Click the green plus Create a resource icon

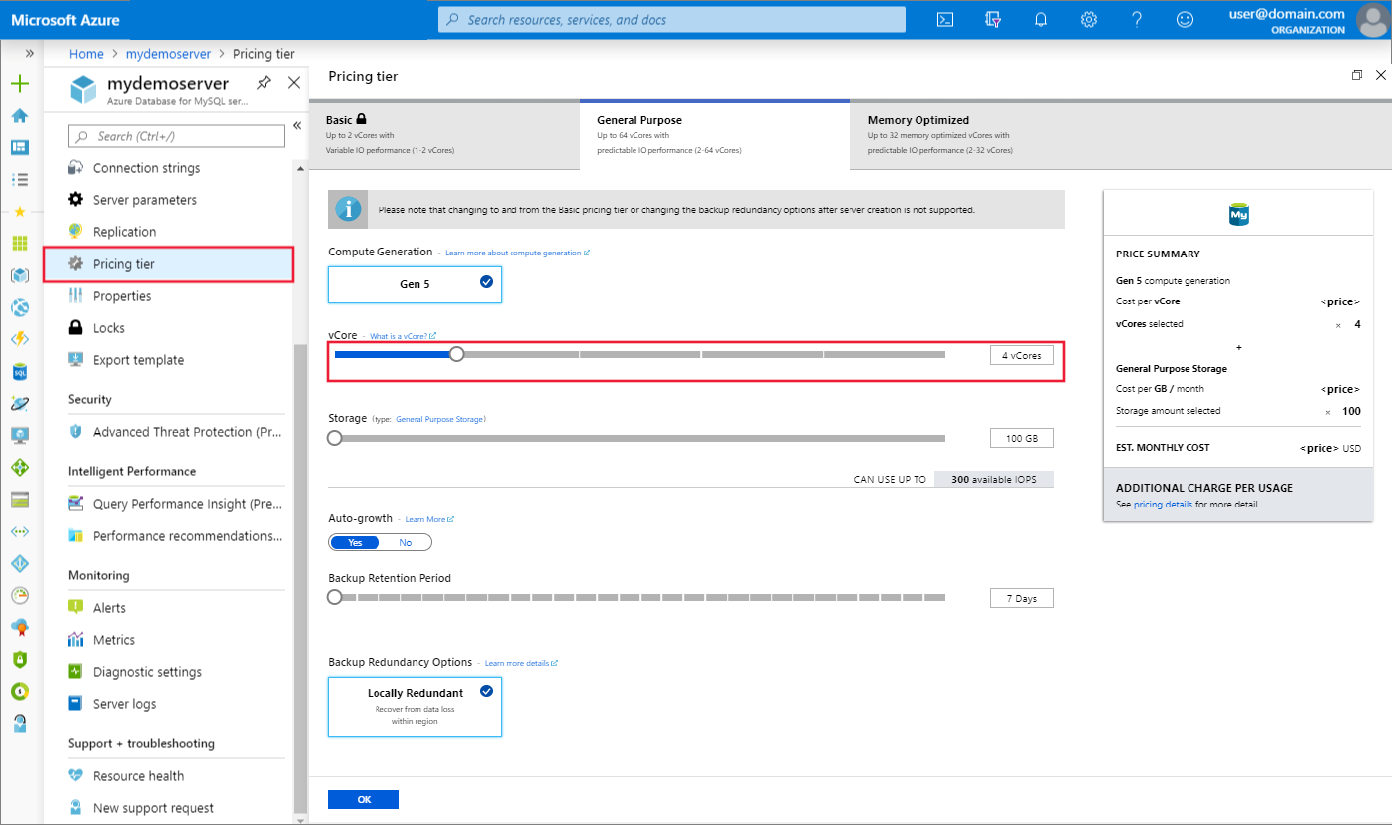click(19, 84)
